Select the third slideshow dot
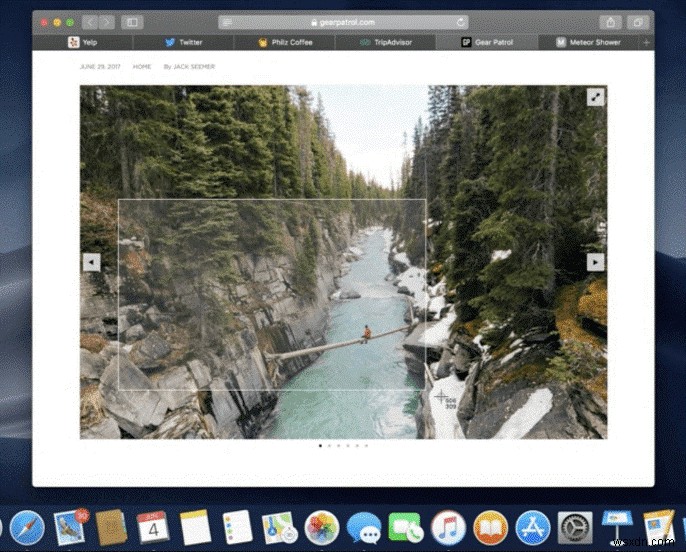 click(339, 446)
